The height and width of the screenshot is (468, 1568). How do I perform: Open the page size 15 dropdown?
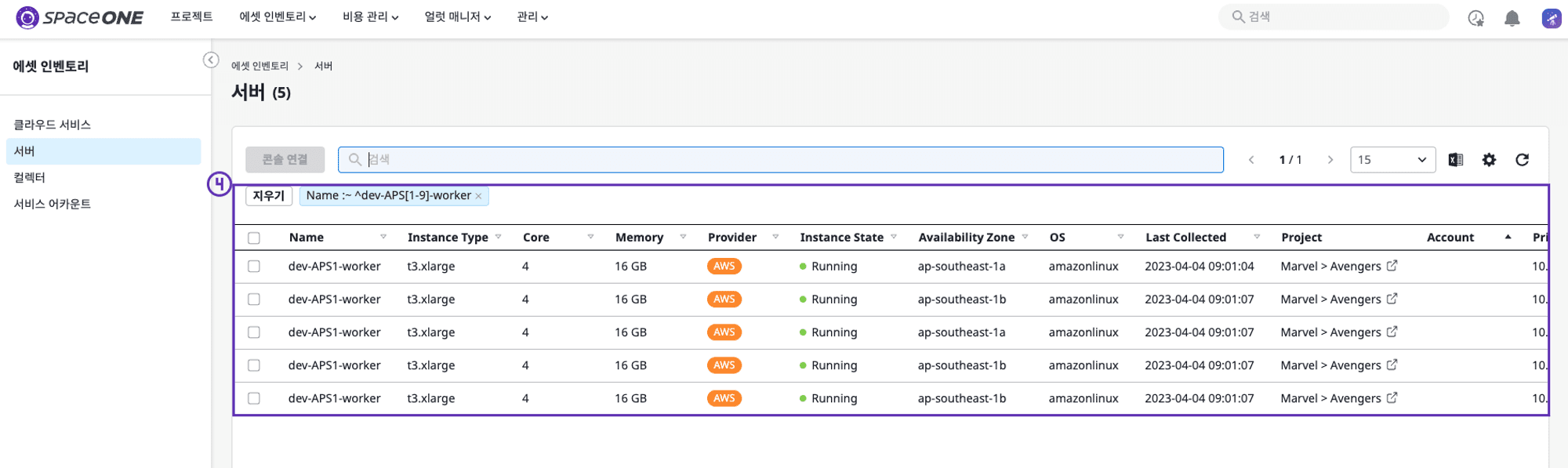tap(1392, 160)
